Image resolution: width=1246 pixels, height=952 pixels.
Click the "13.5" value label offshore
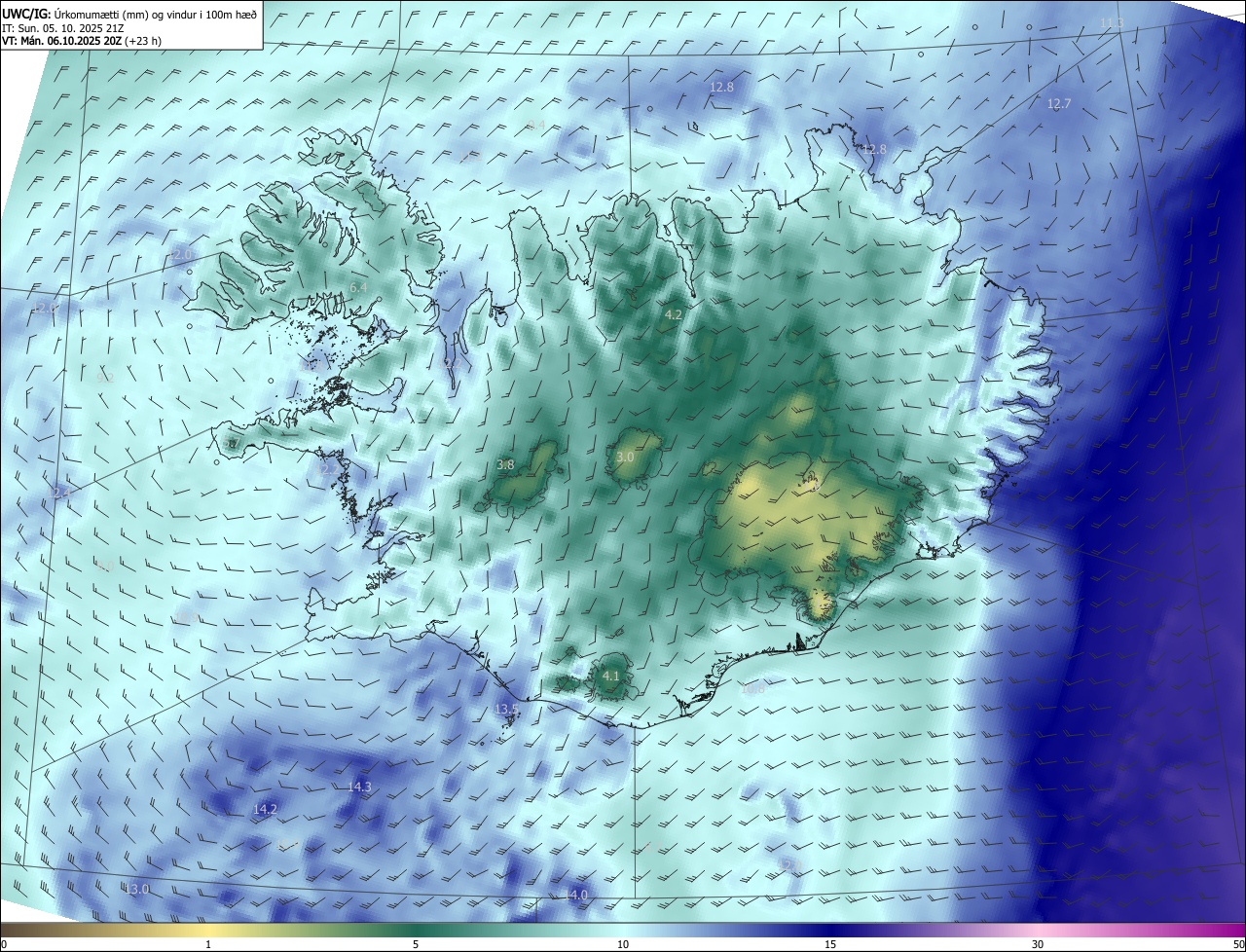pos(507,709)
